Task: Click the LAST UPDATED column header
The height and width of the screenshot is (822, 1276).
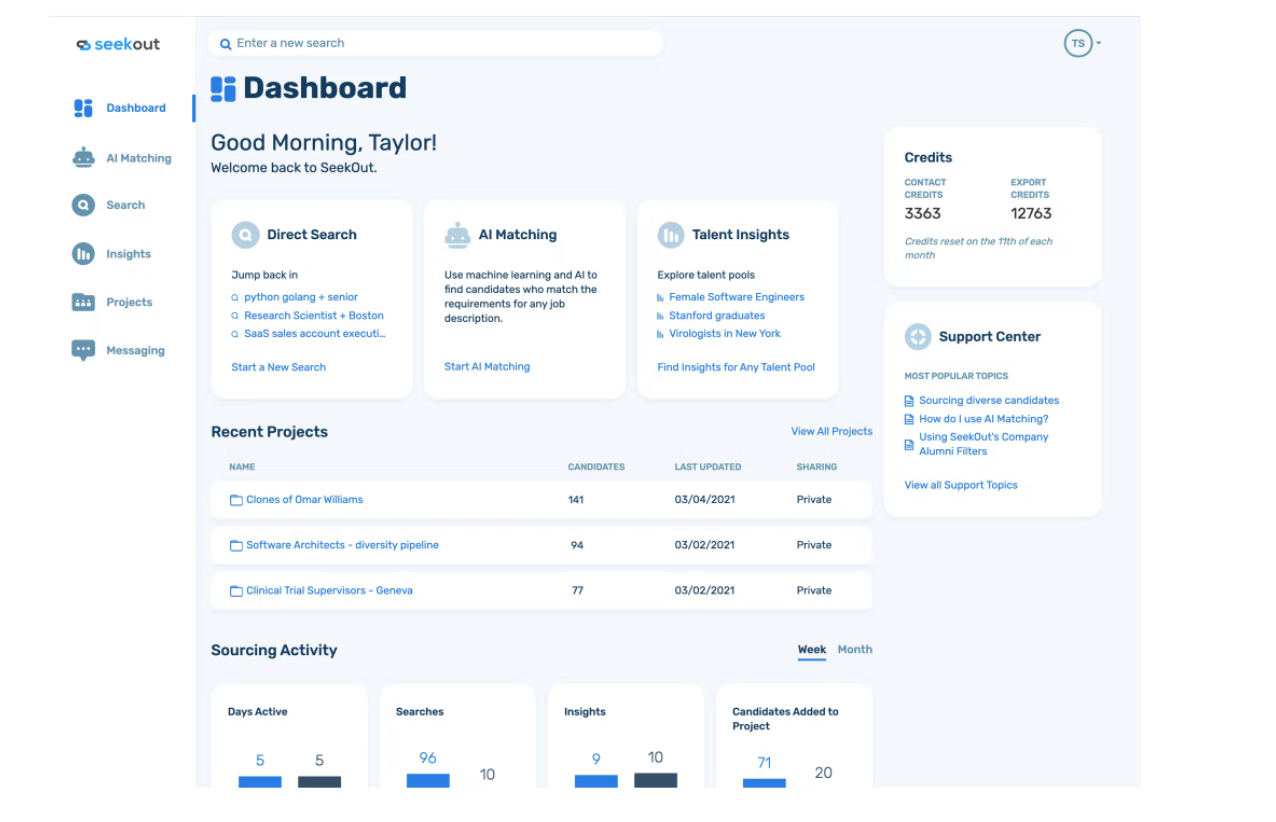Action: click(708, 467)
